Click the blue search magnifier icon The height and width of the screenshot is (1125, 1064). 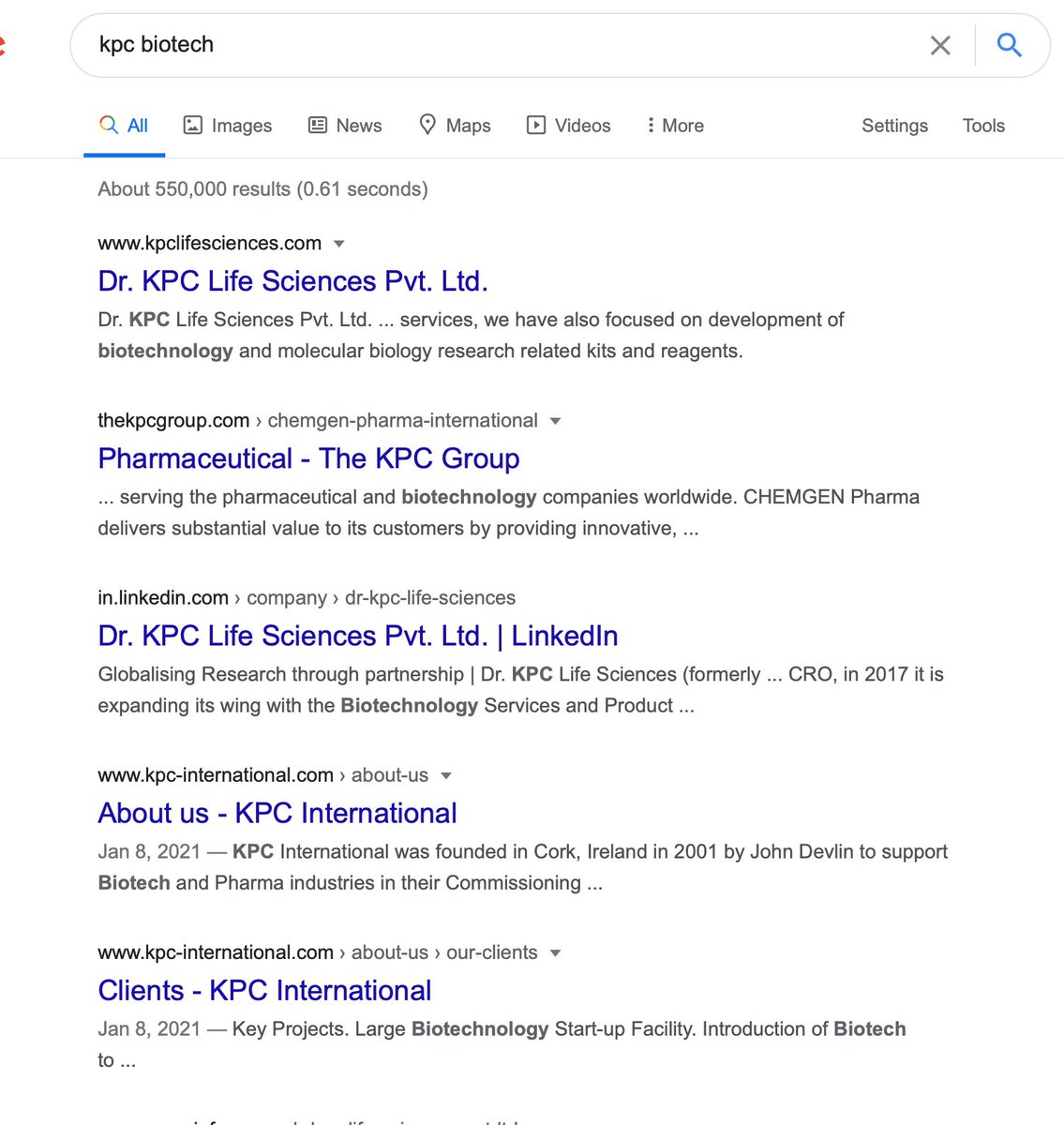[1009, 44]
